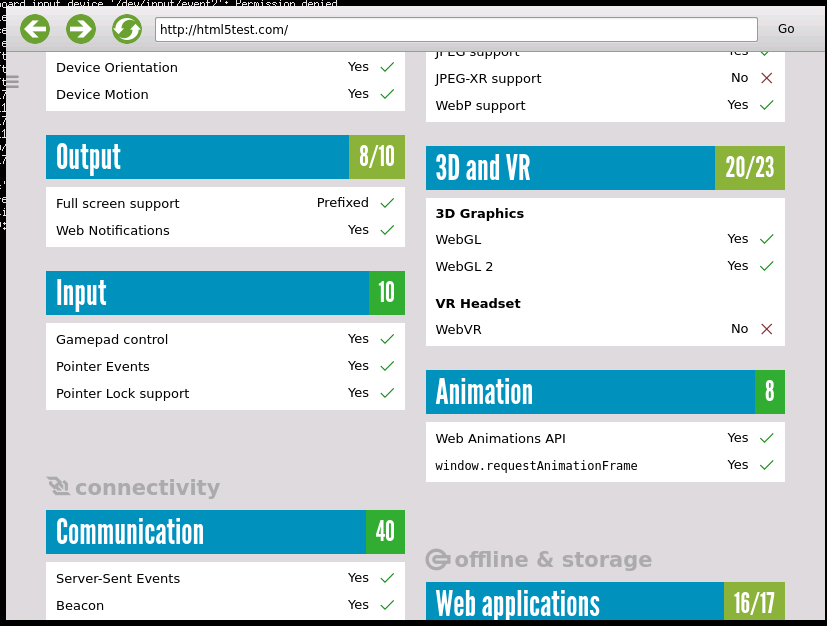Select the Pointer Lock support row
Image resolution: width=827 pixels, height=626 pixels.
[225, 393]
